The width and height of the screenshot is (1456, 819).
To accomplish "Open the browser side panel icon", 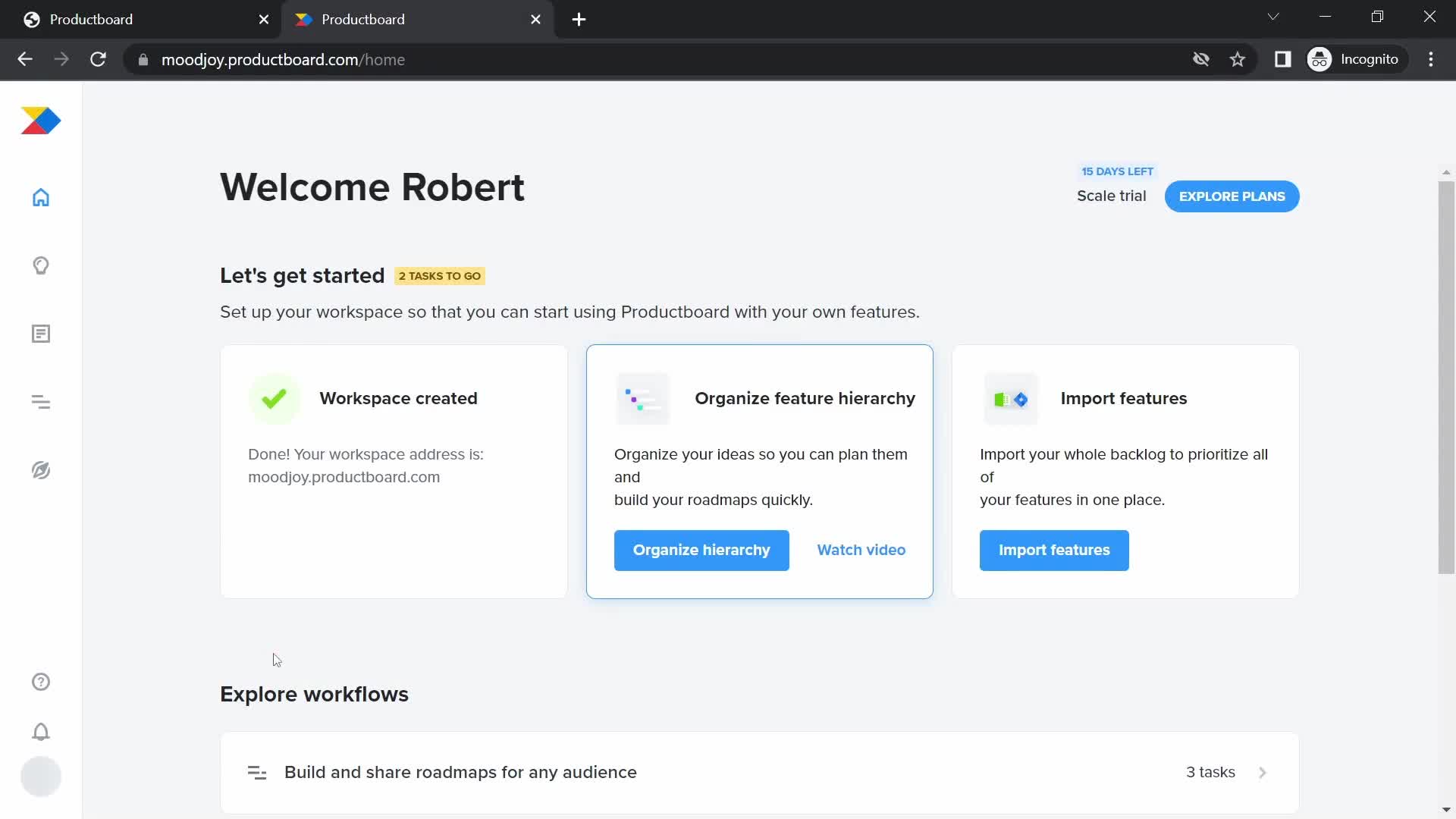I will [1283, 59].
